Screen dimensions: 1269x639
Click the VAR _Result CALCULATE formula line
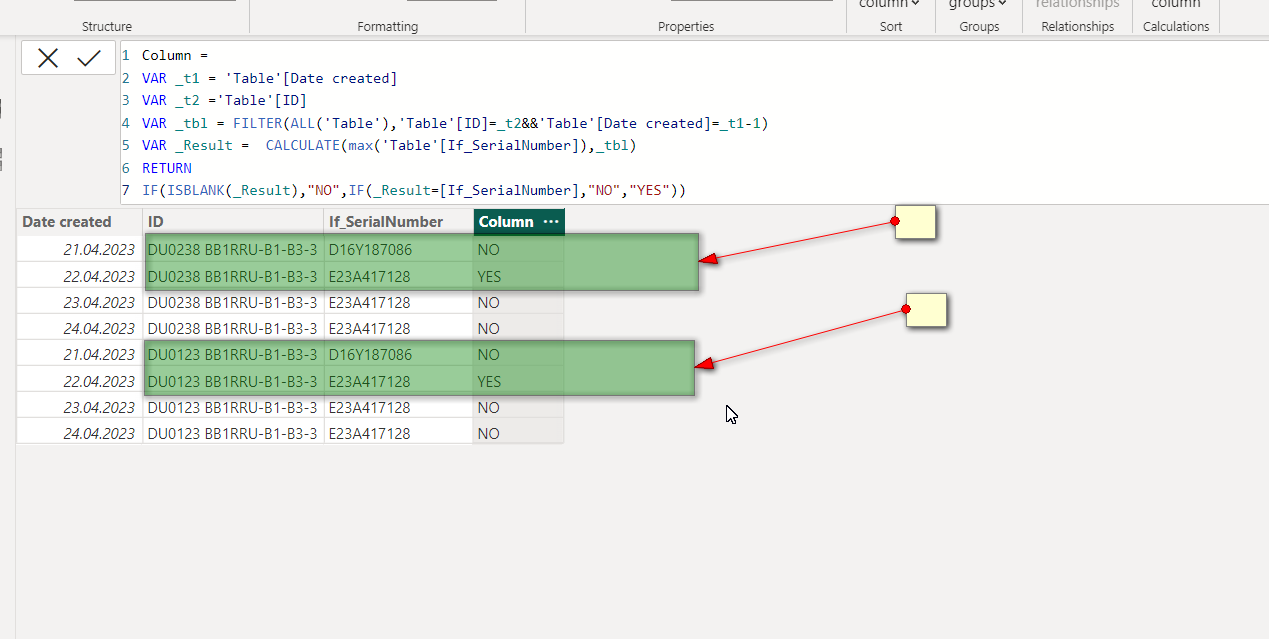[389, 145]
